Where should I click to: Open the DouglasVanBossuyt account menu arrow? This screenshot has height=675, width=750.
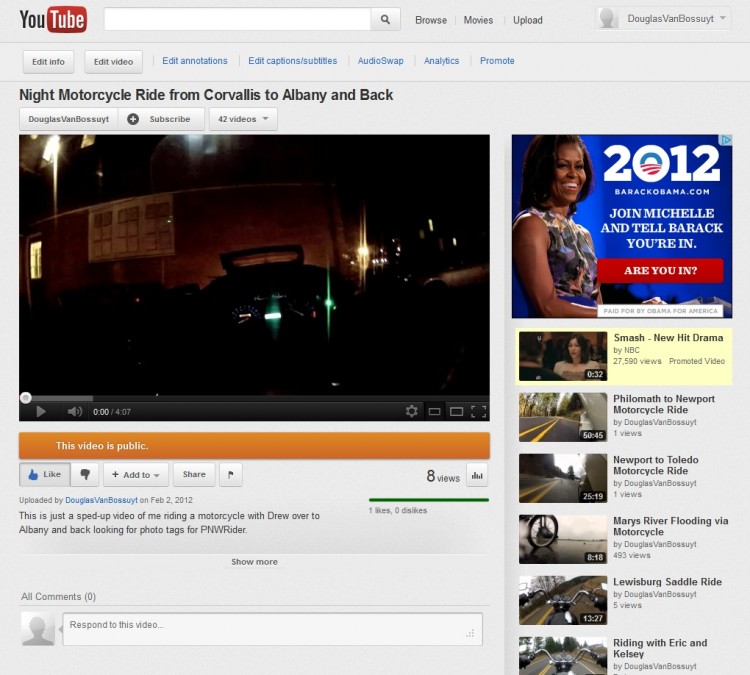(x=723, y=18)
